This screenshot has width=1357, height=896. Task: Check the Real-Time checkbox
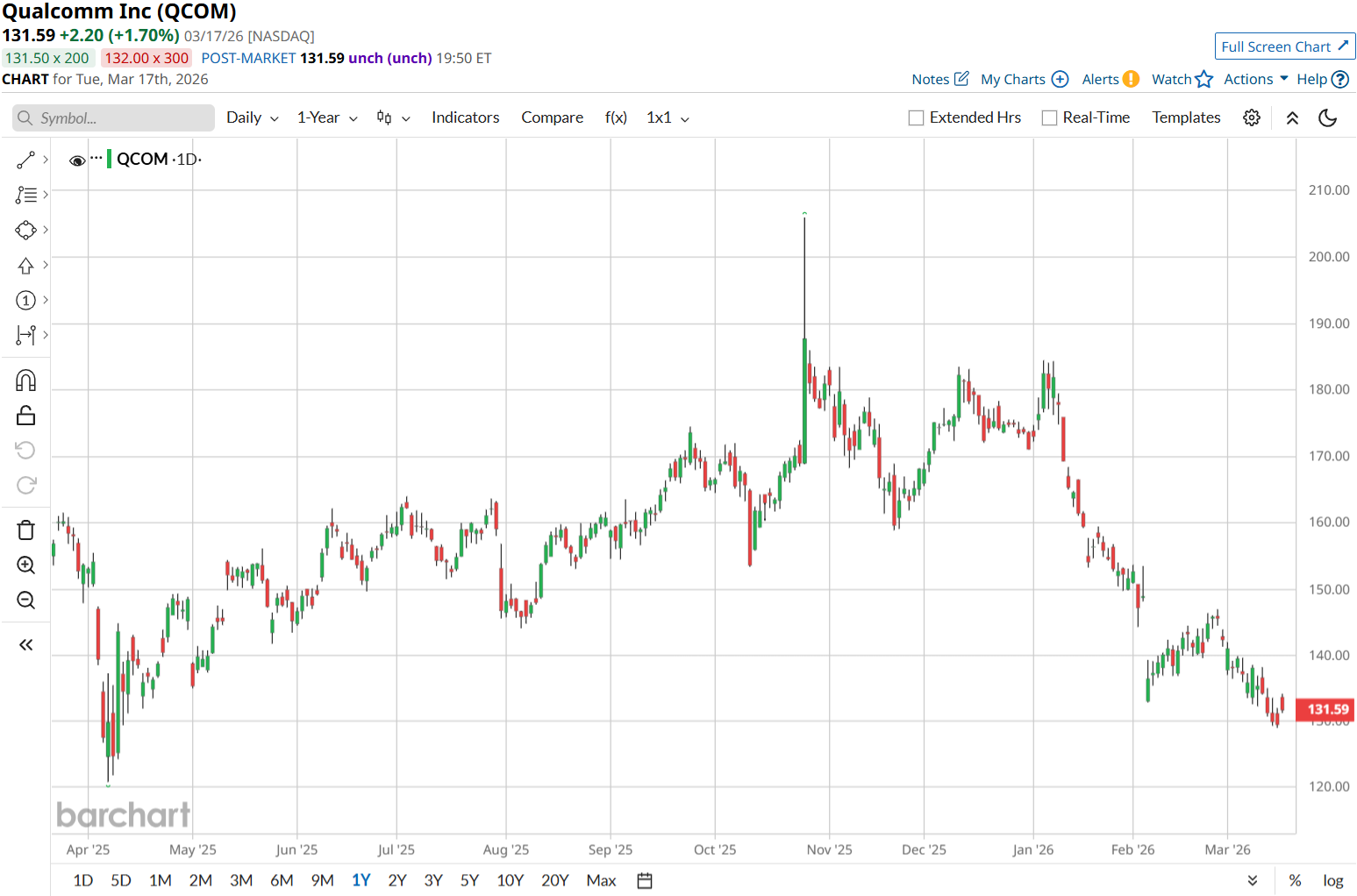(x=1049, y=118)
